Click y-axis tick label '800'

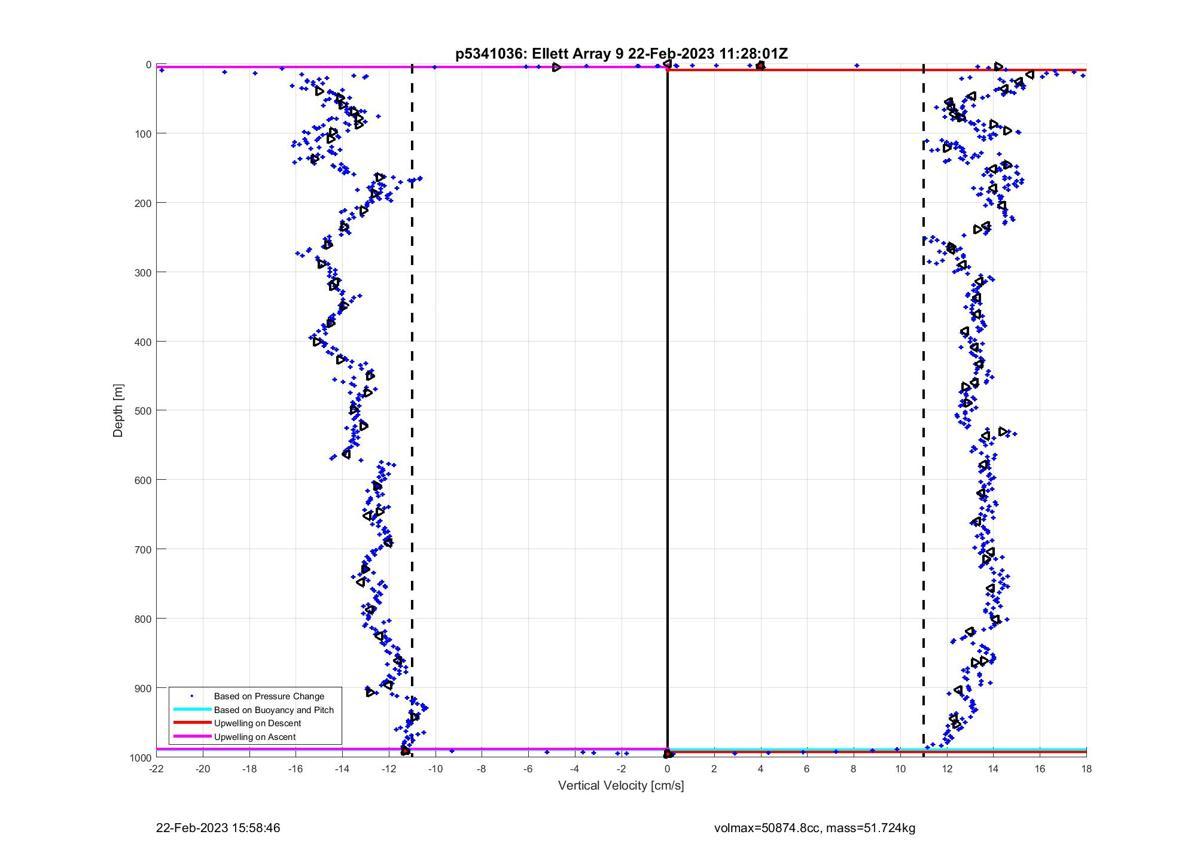tap(142, 619)
